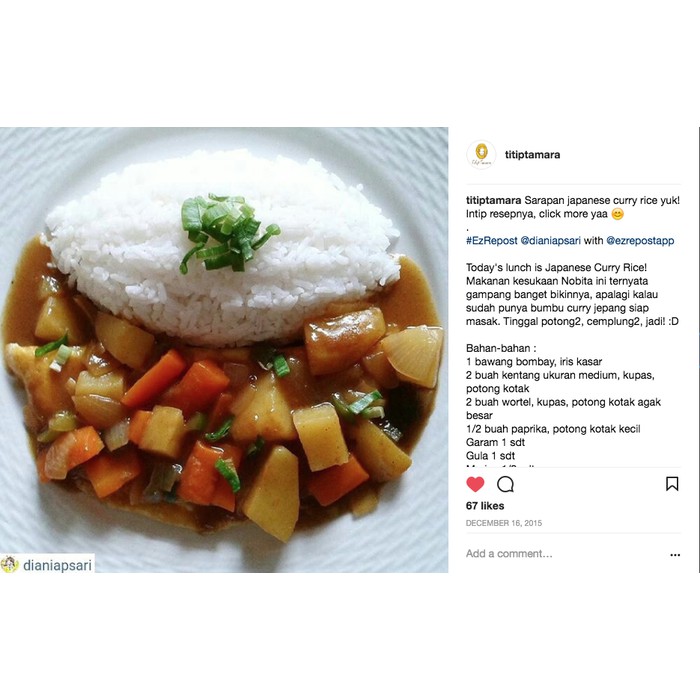This screenshot has width=700, height=700.
Task: Open comments via speech bubble icon
Action: tap(505, 484)
